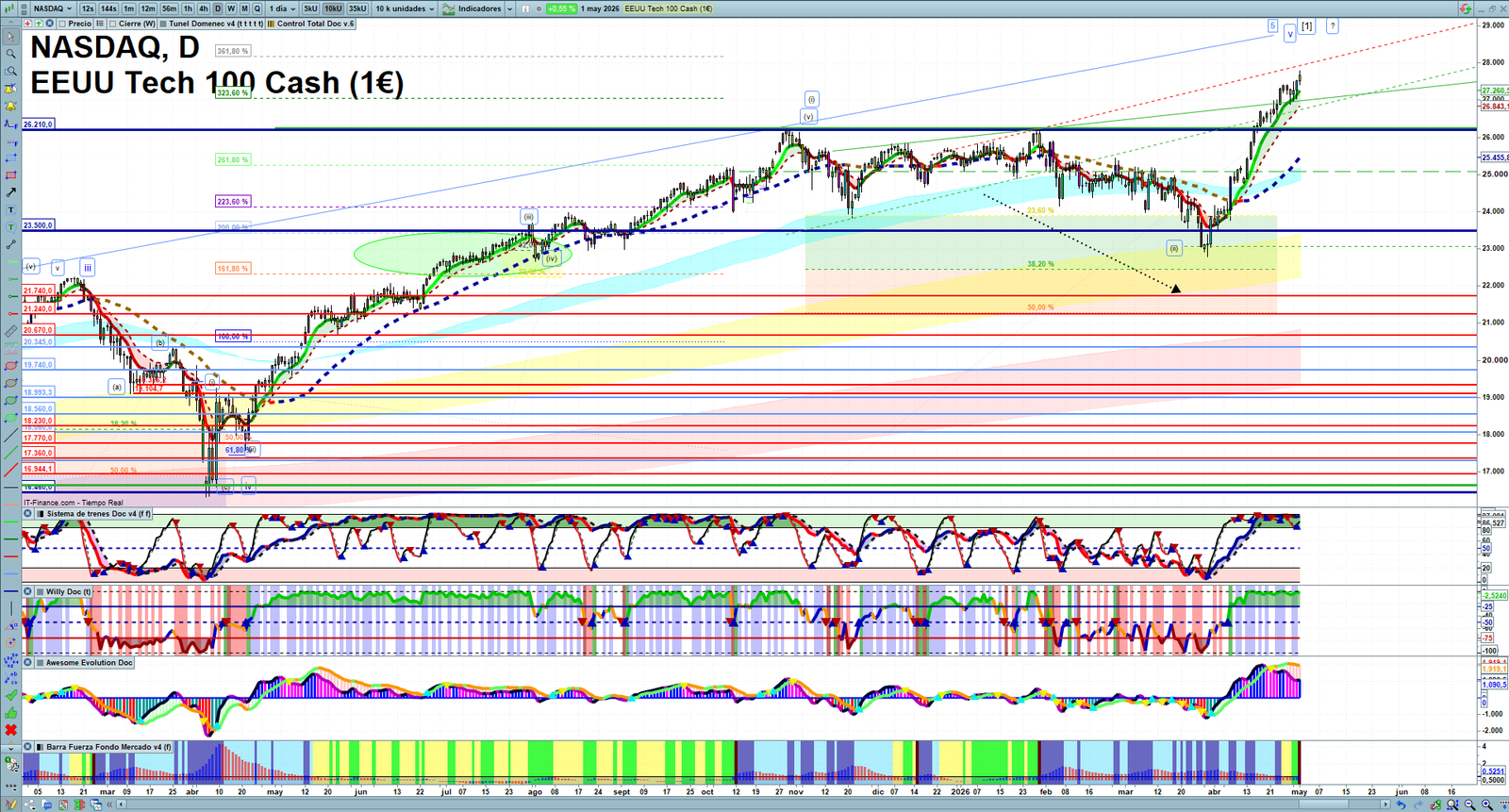Image resolution: width=1509 pixels, height=812 pixels.
Task: Select the zoom region tool
Action: point(10,72)
